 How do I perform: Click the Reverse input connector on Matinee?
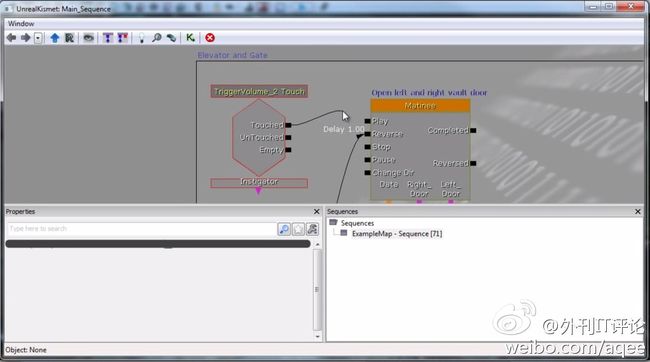(367, 134)
